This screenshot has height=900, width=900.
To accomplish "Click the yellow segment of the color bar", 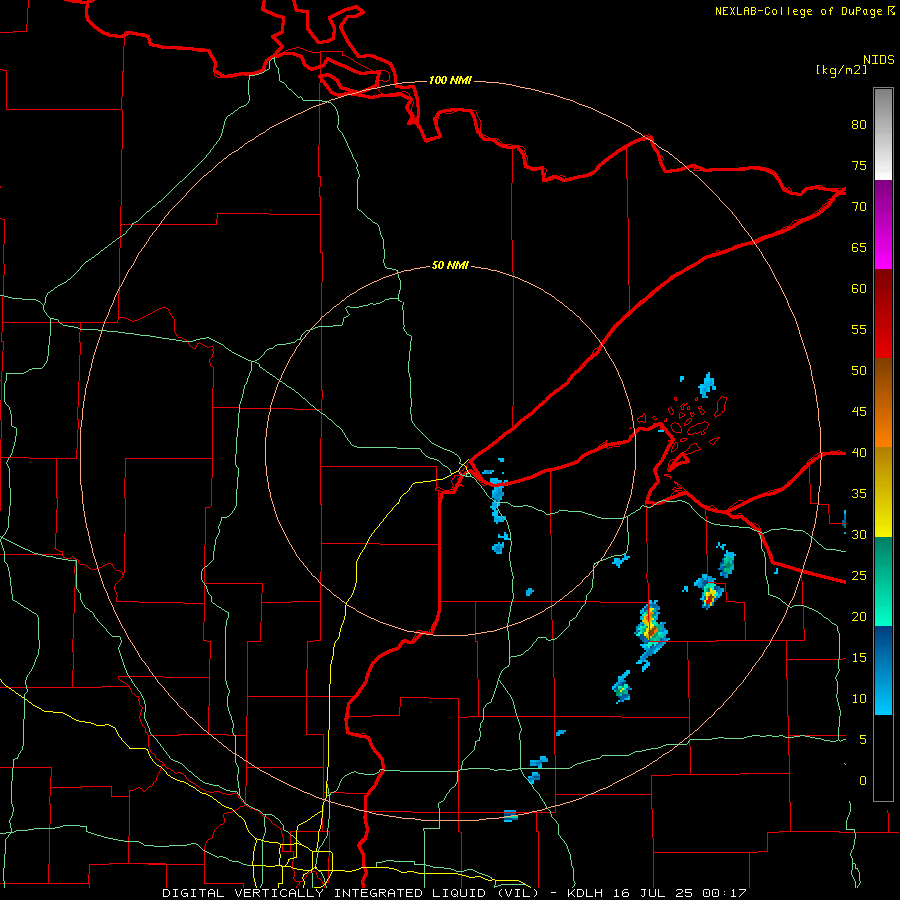I will [883, 492].
